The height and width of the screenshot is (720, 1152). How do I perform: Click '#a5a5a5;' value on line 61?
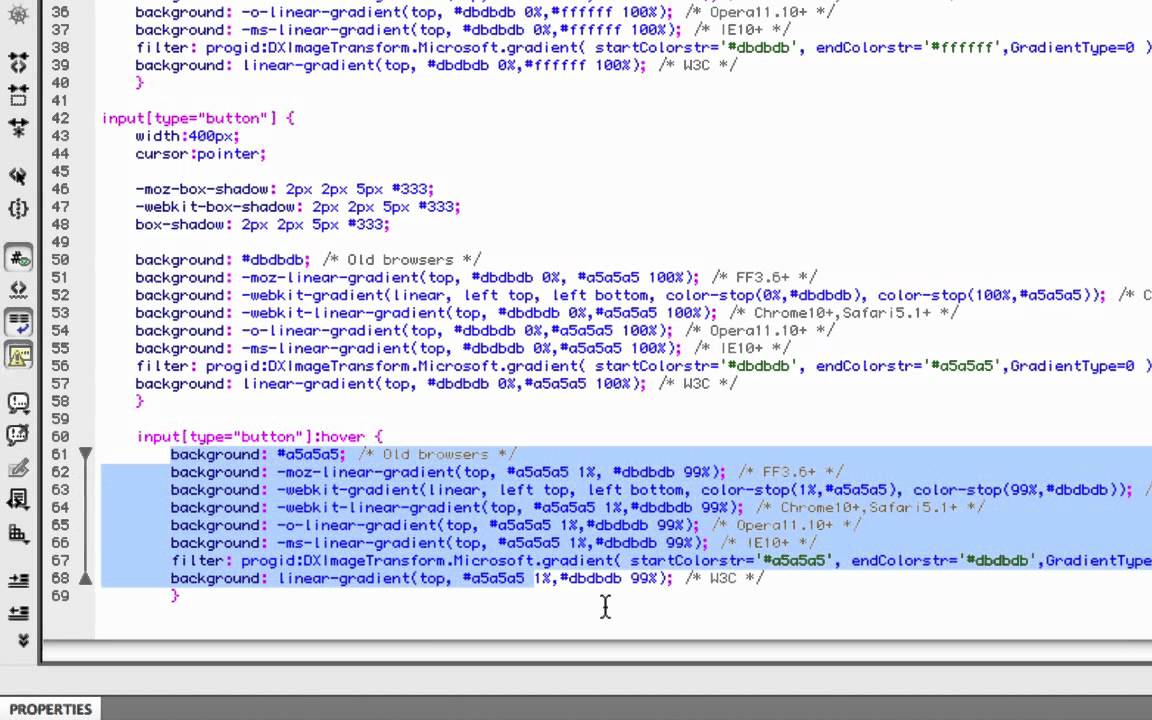tap(311, 454)
